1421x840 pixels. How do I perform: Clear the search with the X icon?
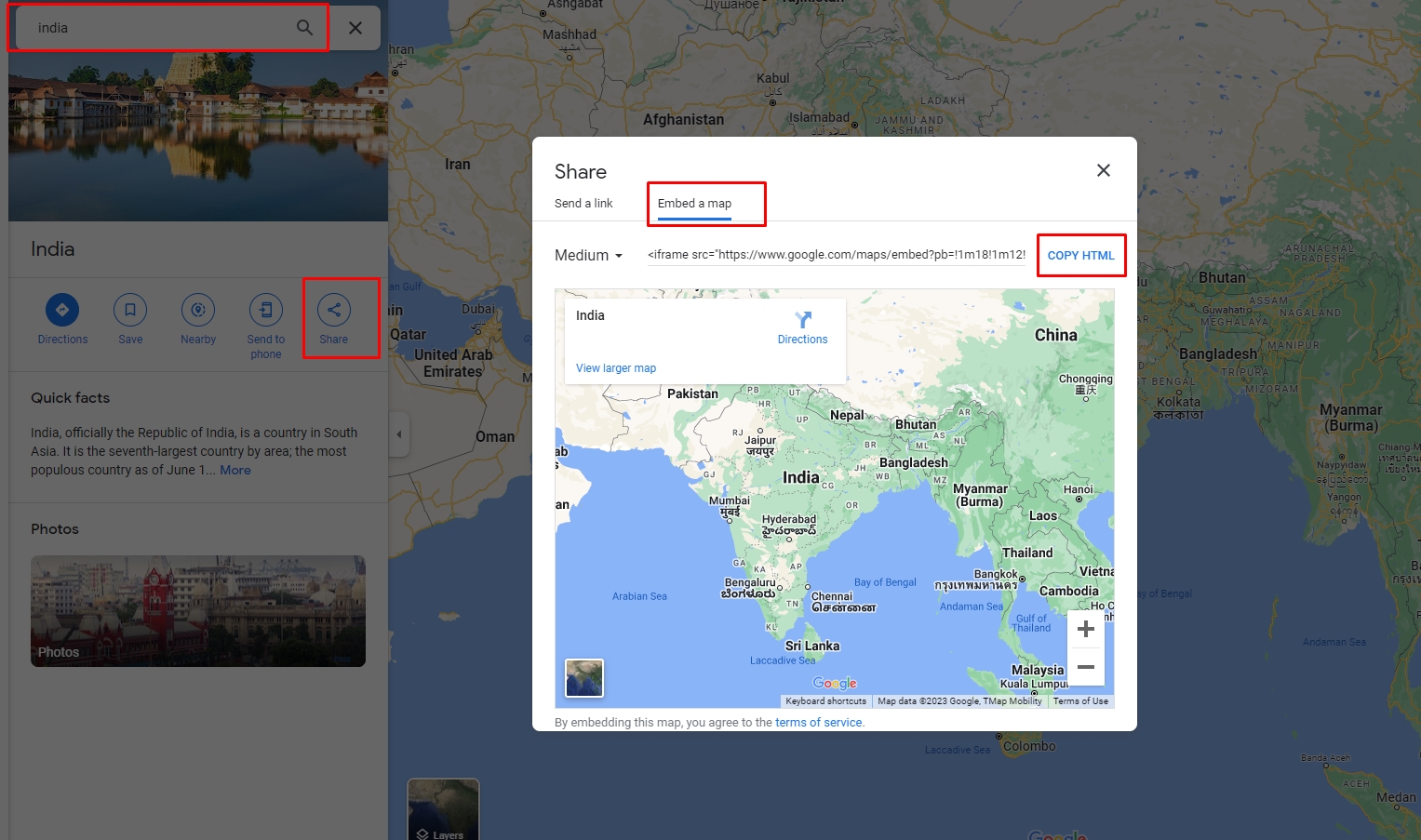[355, 27]
